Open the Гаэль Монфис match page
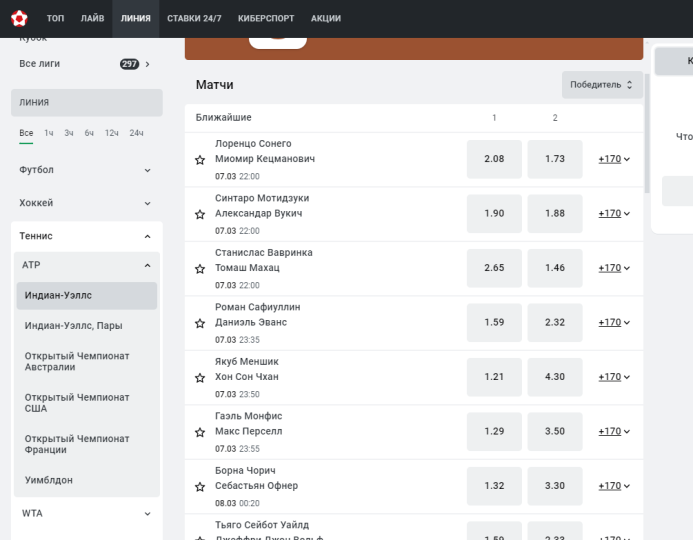Screen dimensions: 693x540 click(x=248, y=424)
